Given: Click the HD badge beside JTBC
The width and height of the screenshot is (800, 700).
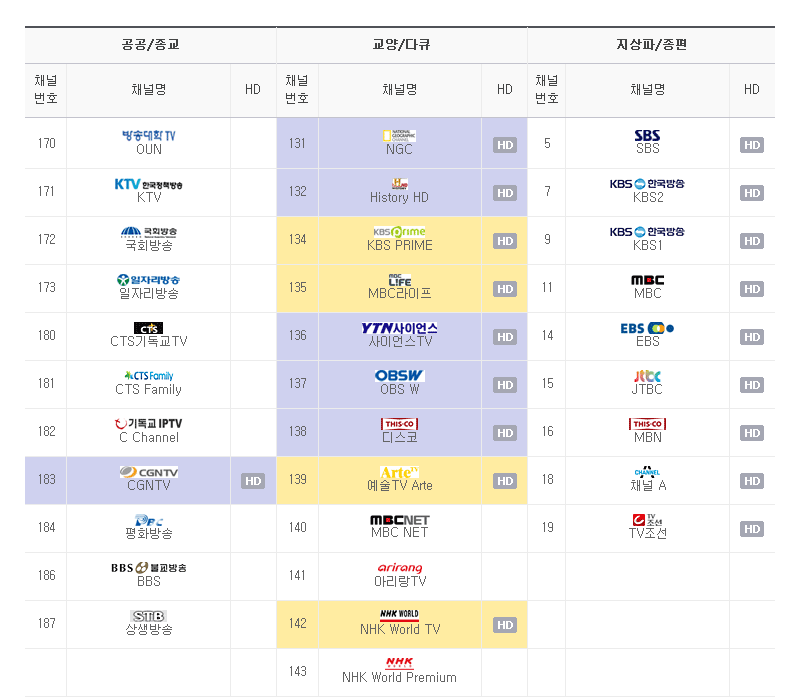Looking at the screenshot, I should coord(752,385).
